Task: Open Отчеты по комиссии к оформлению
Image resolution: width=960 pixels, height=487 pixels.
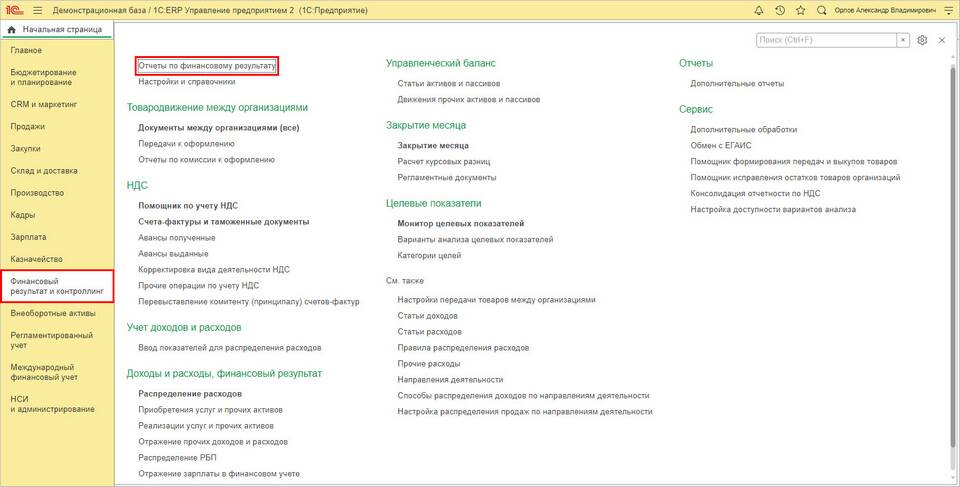Action: (206, 160)
